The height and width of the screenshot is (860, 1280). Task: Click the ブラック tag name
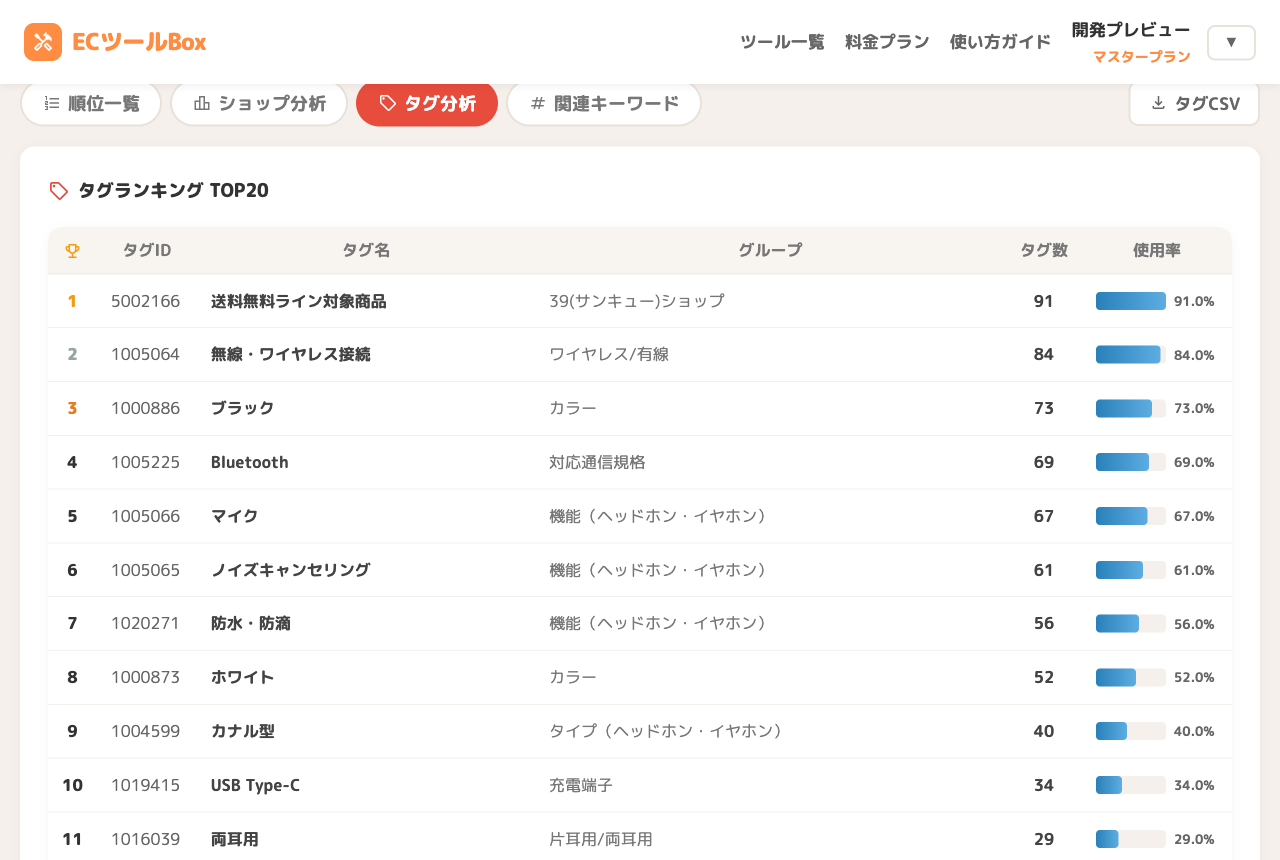(243, 408)
